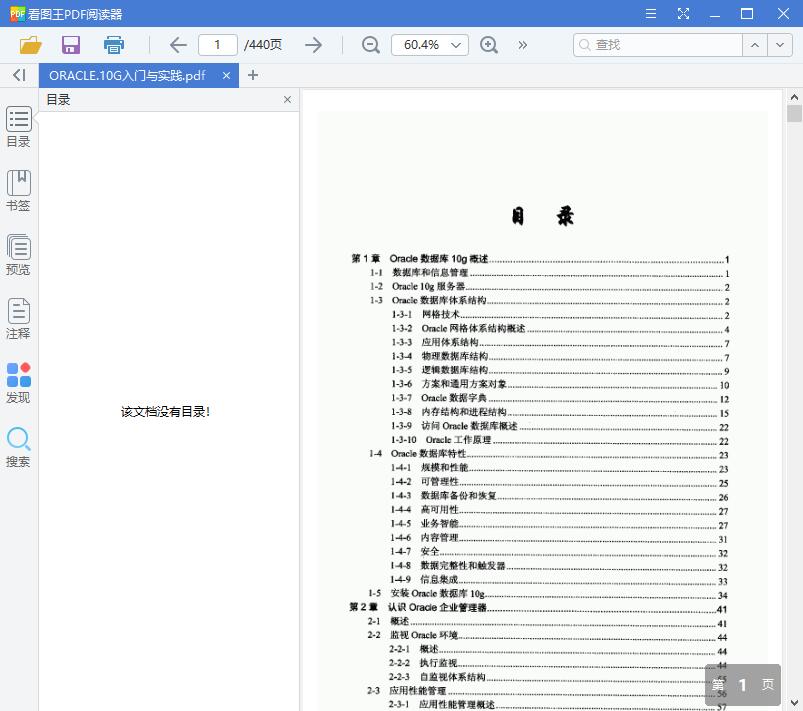Image resolution: width=803 pixels, height=711 pixels.
Task: Click the 1-4-7 安全 entry
Action: (559, 552)
